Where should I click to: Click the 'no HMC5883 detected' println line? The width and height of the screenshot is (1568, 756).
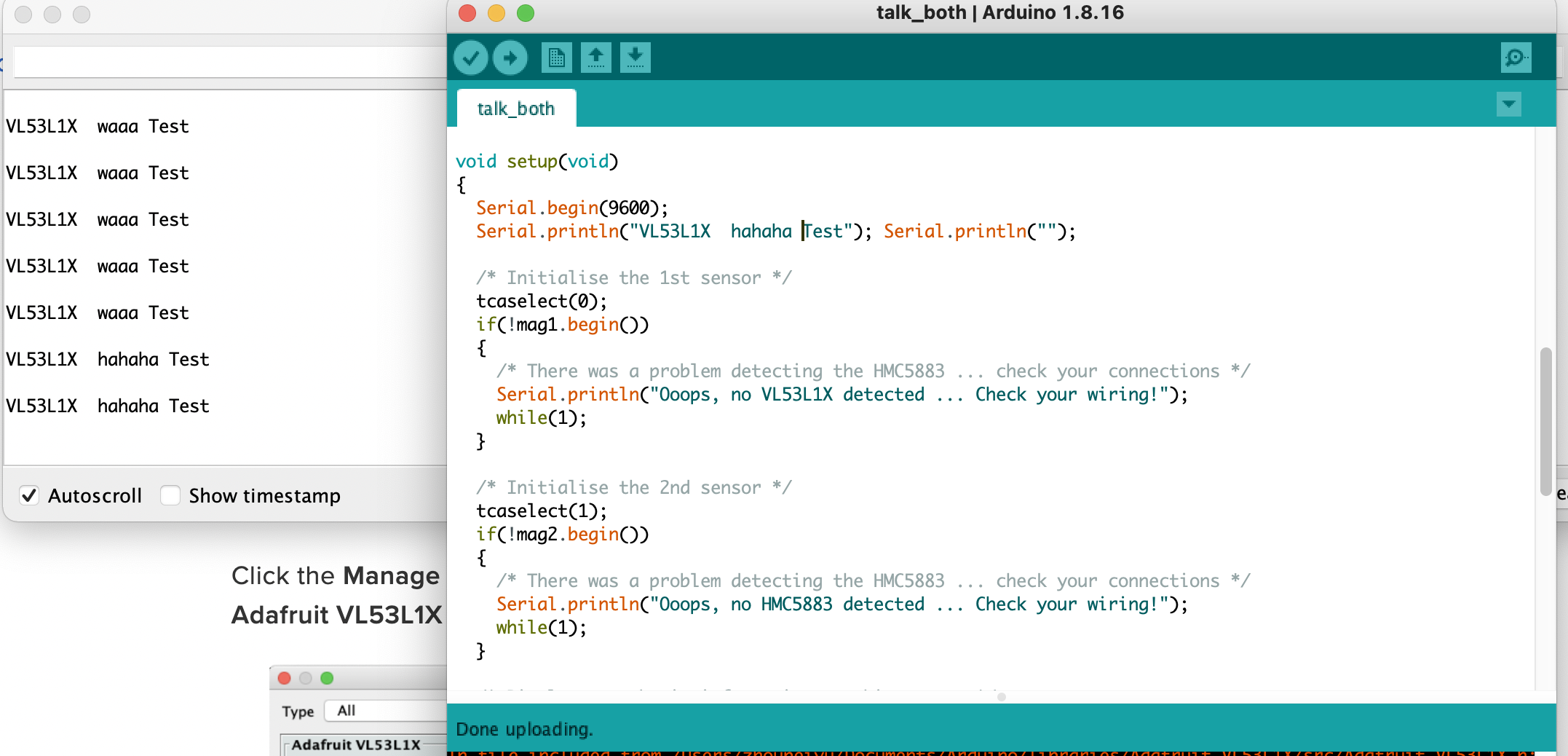point(842,604)
